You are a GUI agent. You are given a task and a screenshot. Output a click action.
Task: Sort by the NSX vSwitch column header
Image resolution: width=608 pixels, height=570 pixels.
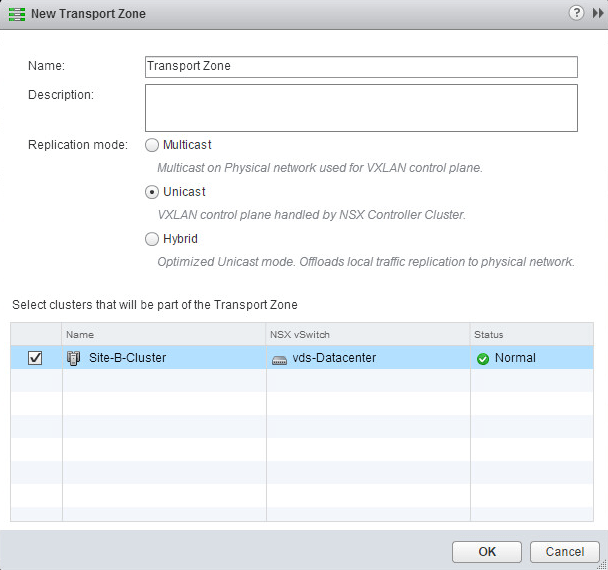tap(368, 334)
